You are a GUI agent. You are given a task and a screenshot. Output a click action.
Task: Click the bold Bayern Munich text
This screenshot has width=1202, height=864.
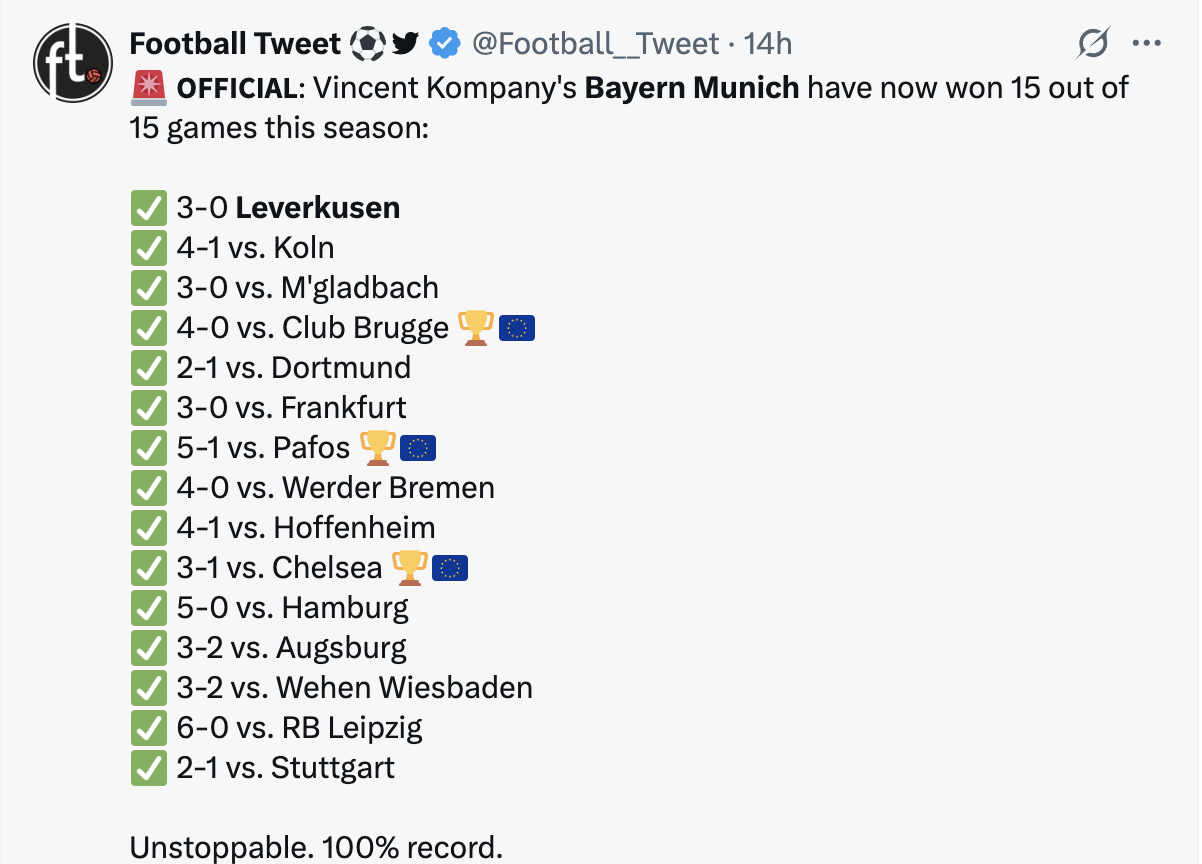(691, 88)
